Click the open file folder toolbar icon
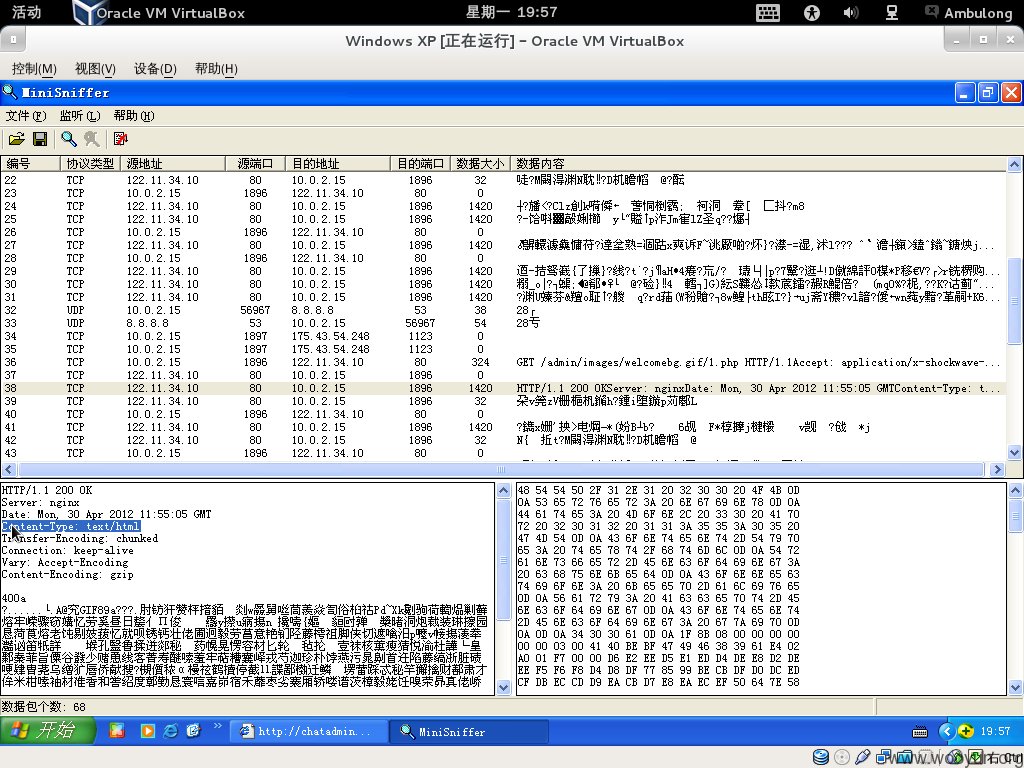Image resolution: width=1024 pixels, height=768 pixels. point(16,139)
